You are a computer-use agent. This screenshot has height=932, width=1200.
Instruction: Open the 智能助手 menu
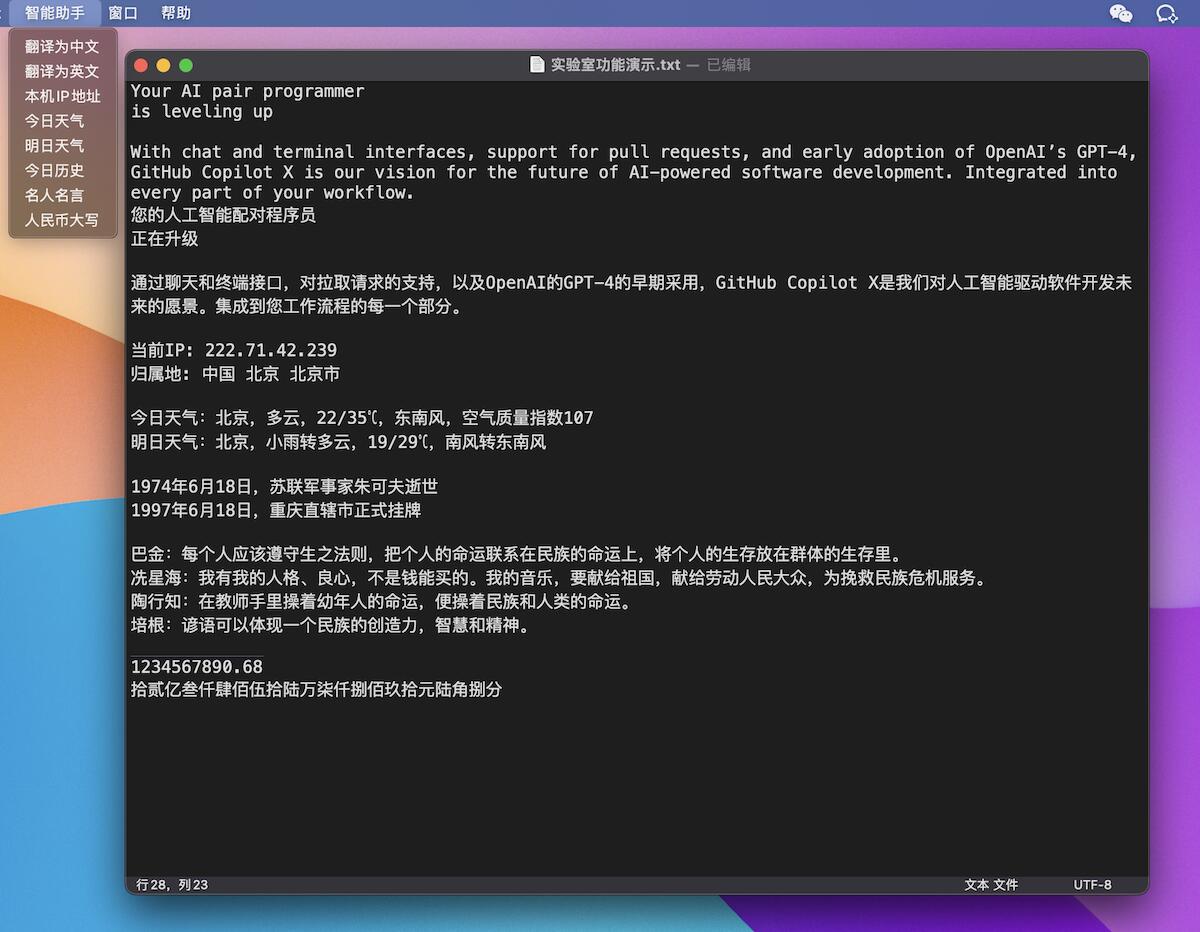(55, 13)
